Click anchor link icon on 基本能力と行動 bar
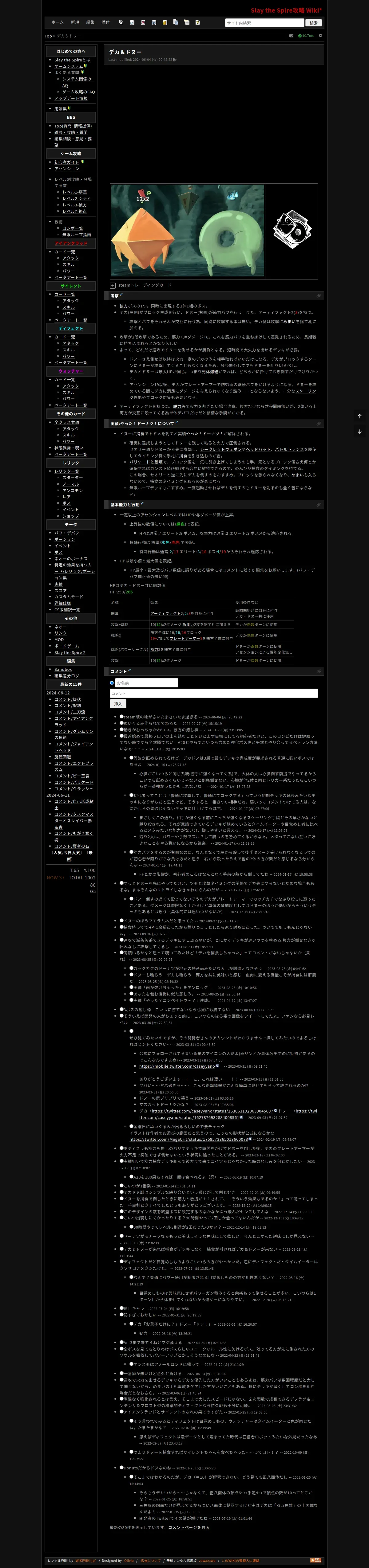The image size is (369, 1568). tap(319, 505)
